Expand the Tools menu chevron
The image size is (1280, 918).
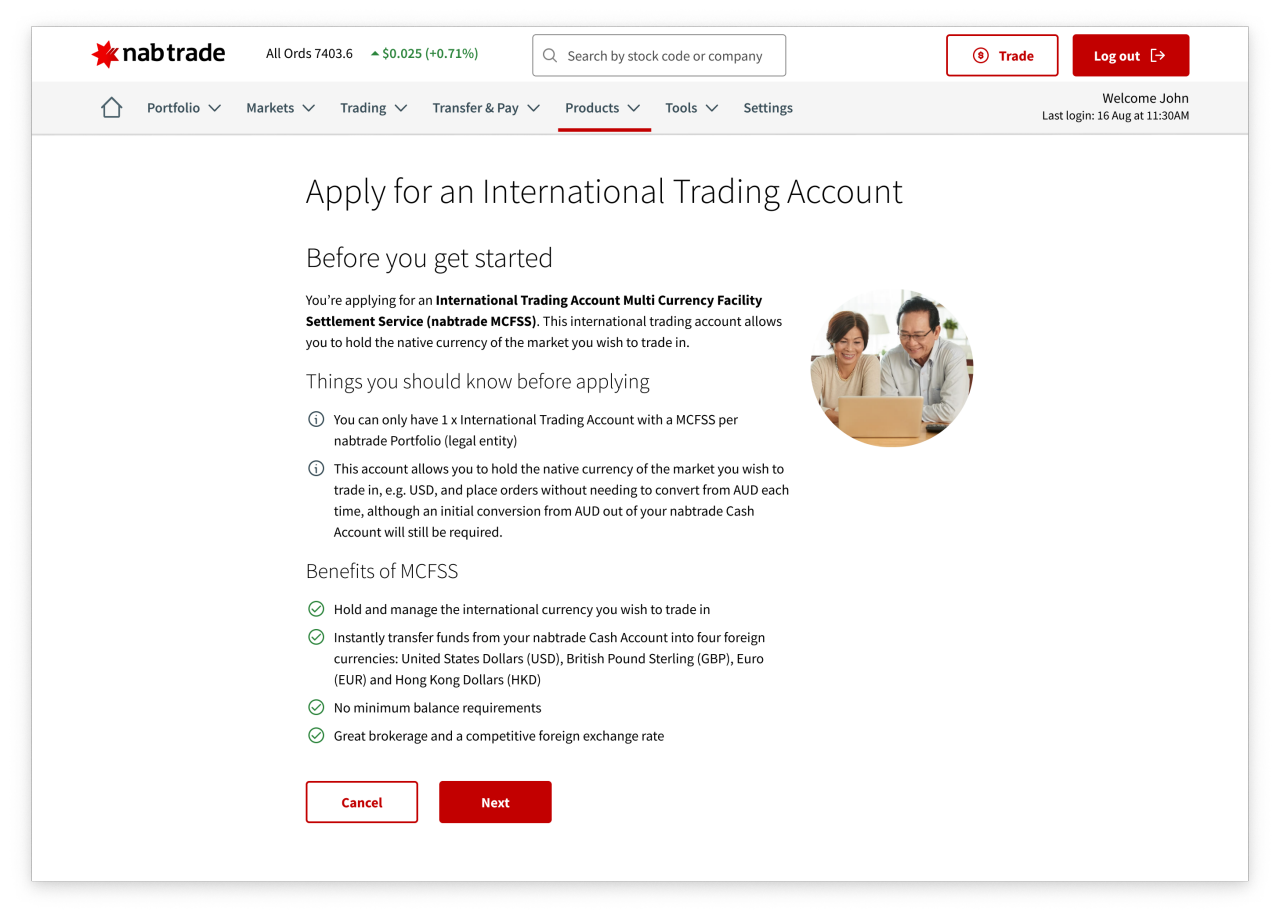click(x=712, y=108)
